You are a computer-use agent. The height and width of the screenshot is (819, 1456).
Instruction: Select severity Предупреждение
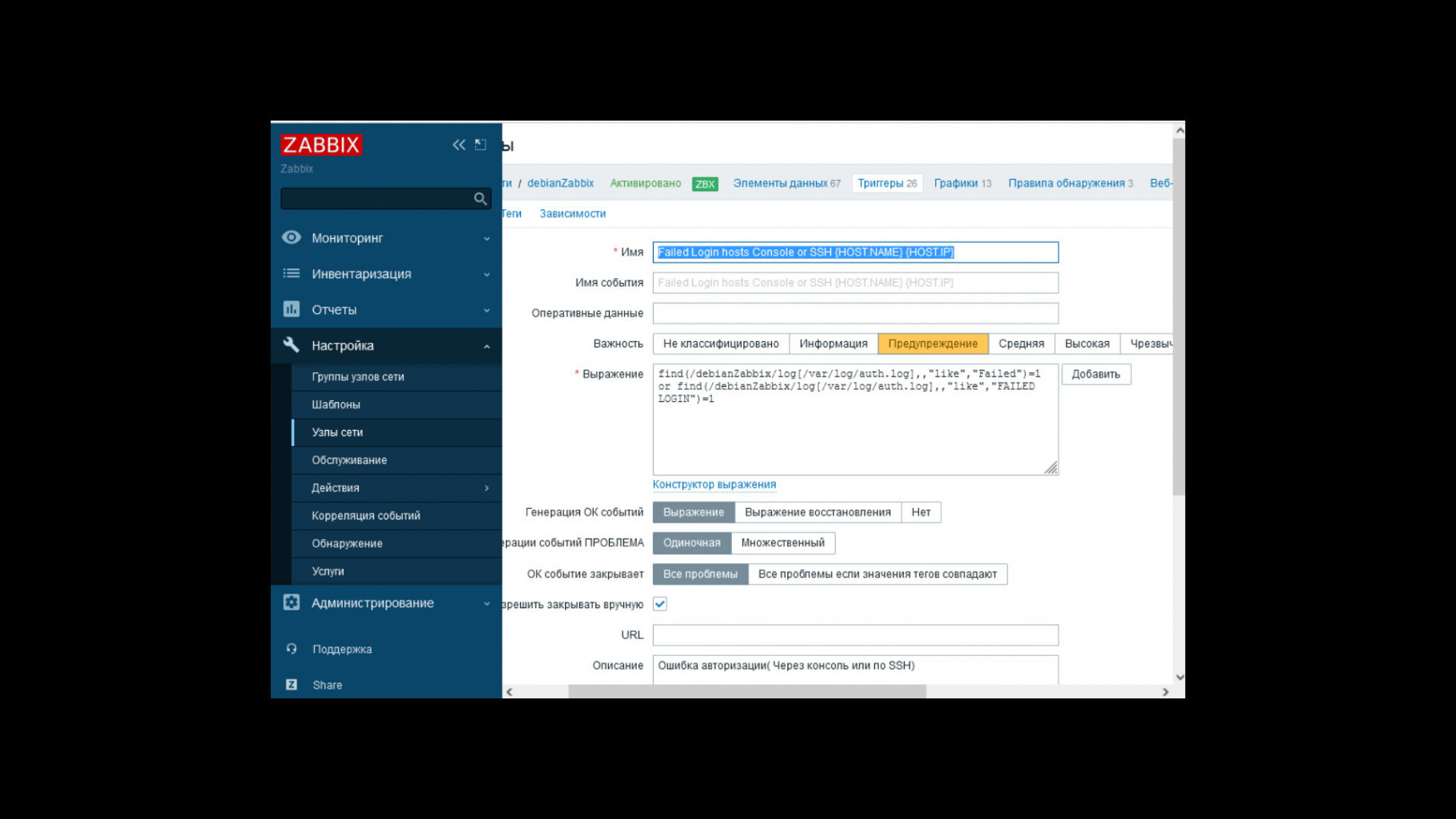coord(933,344)
